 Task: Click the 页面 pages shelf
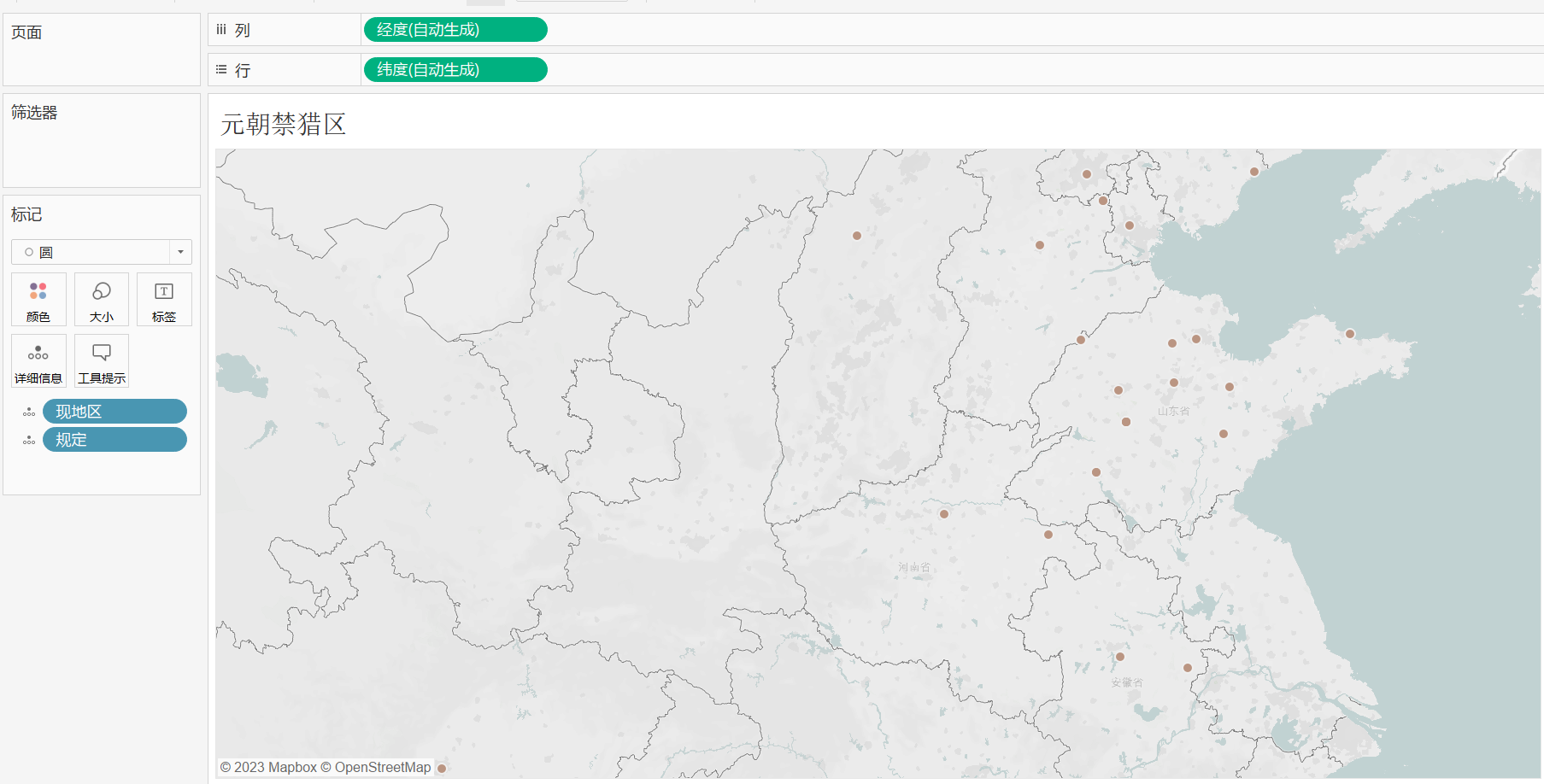point(101,50)
